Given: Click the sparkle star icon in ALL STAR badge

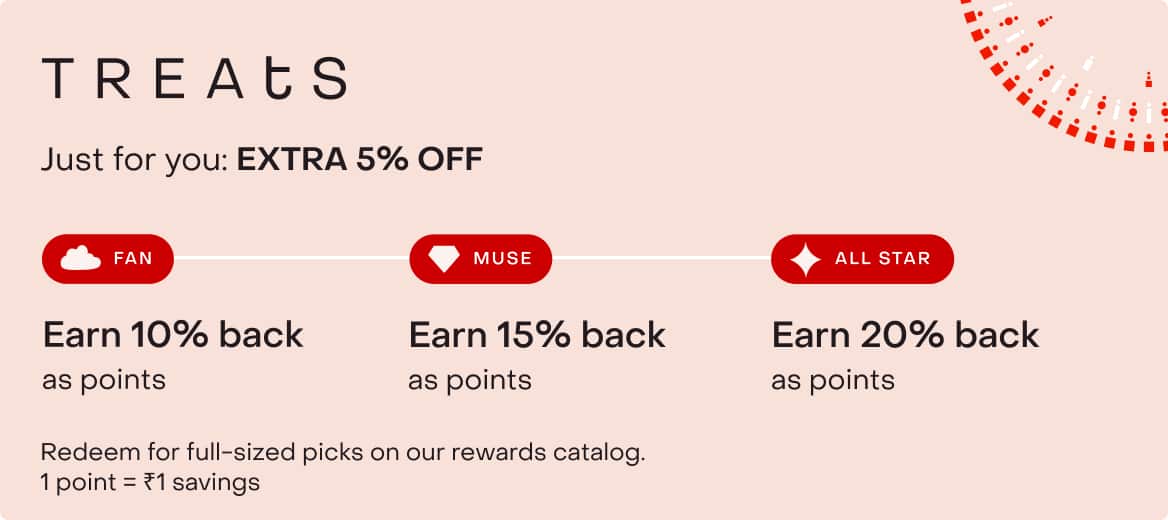Looking at the screenshot, I should 805,259.
